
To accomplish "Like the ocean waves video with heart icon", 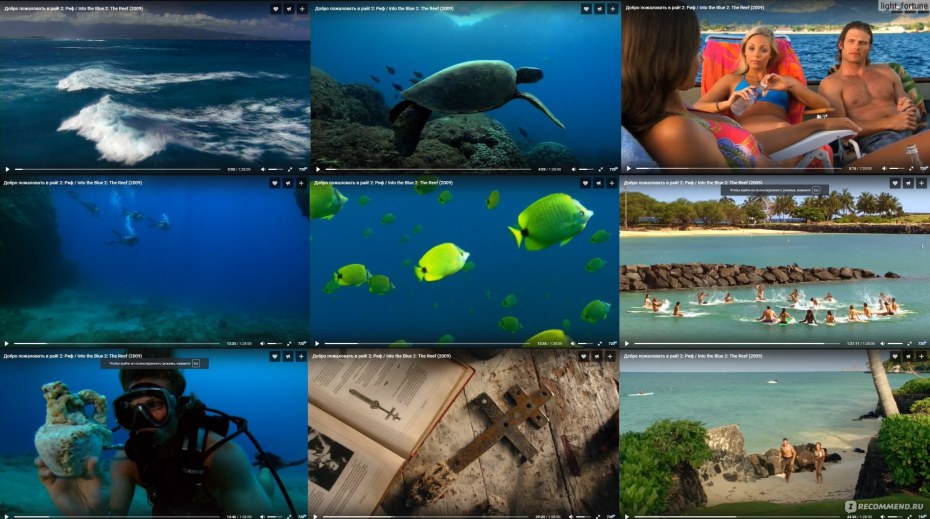I will (x=275, y=8).
